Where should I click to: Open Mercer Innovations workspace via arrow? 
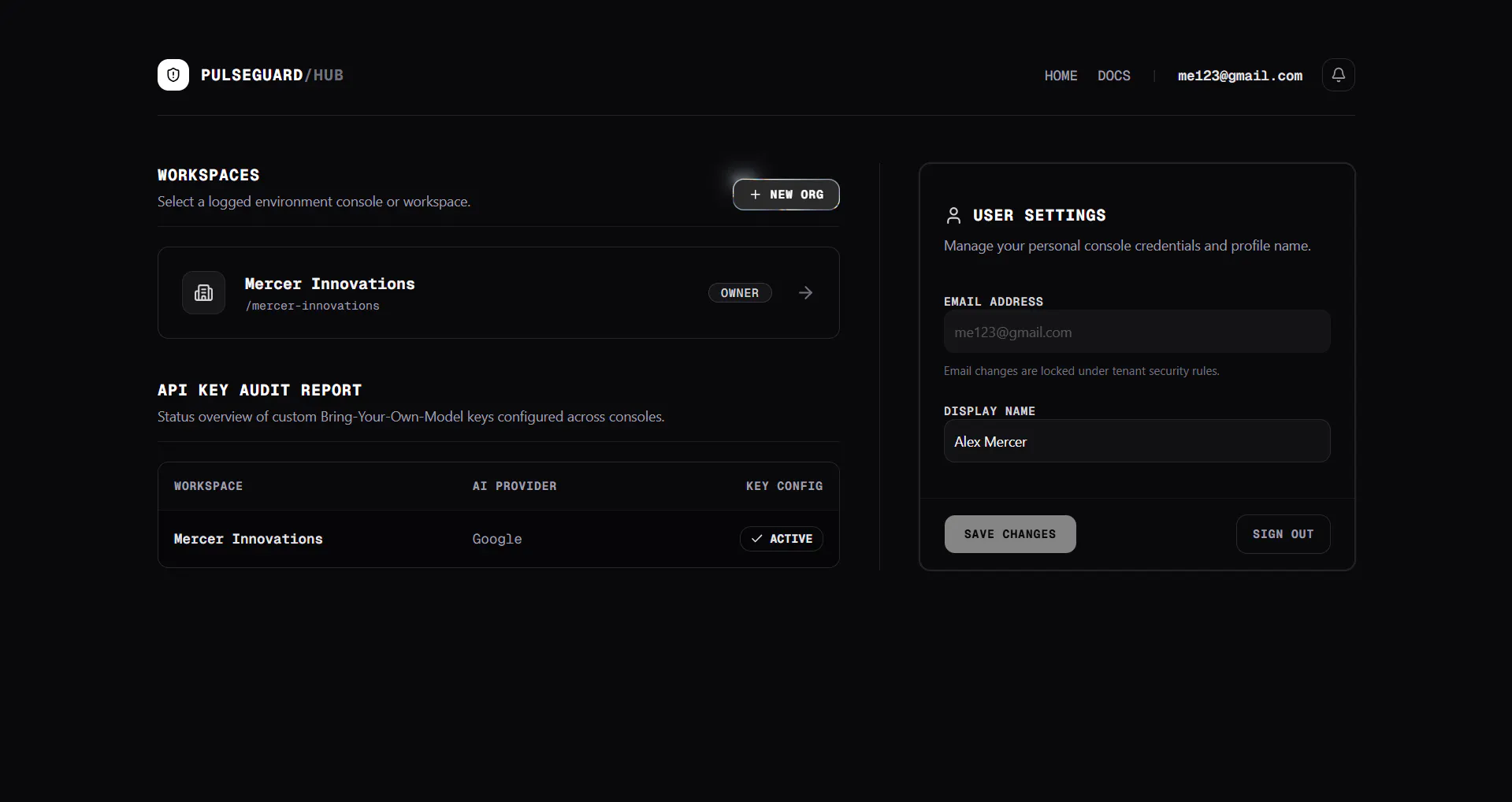point(805,293)
